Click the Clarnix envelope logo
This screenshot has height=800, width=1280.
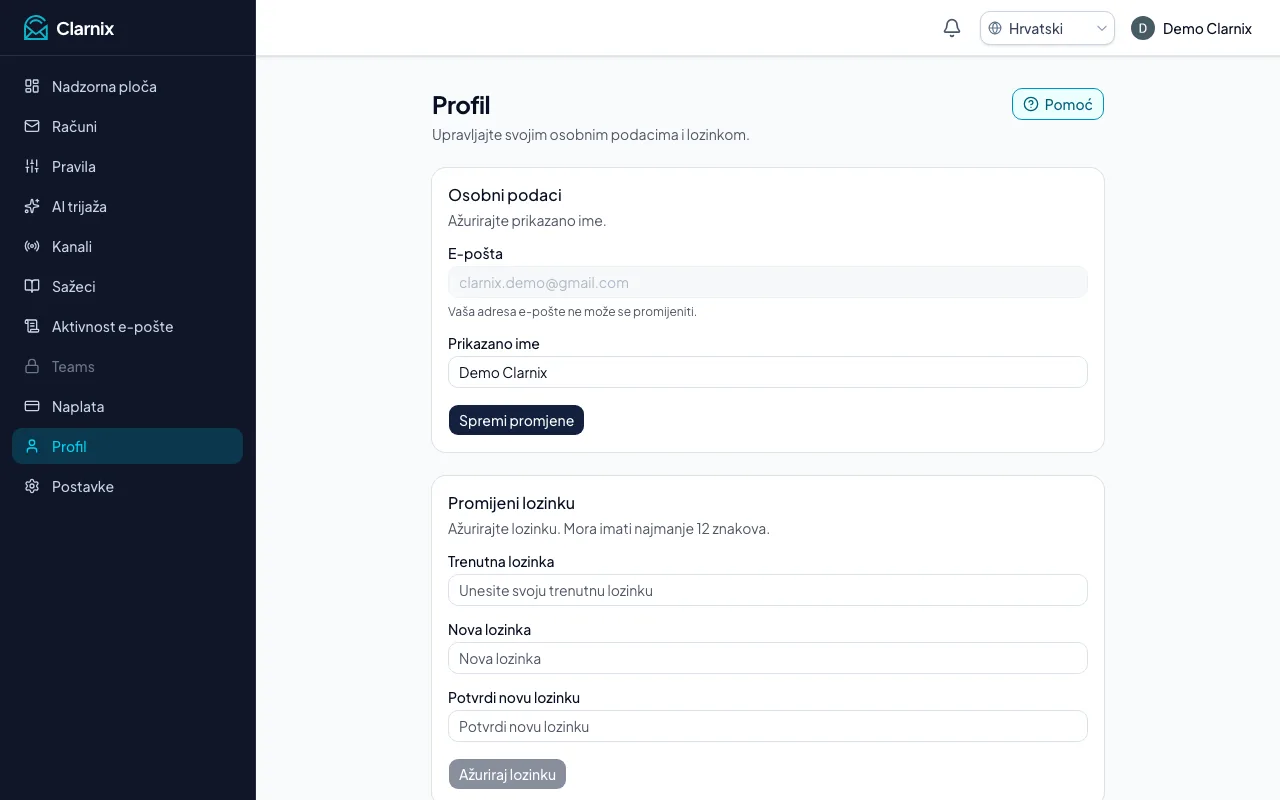coord(36,28)
